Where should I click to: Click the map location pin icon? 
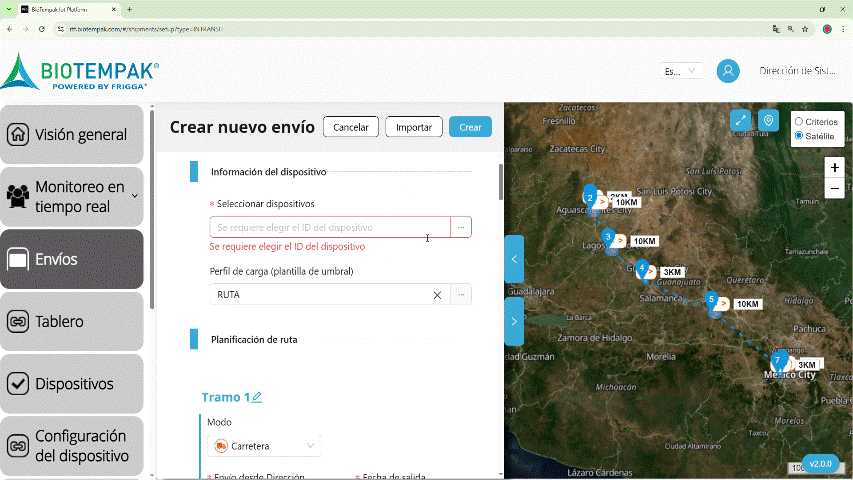(768, 120)
